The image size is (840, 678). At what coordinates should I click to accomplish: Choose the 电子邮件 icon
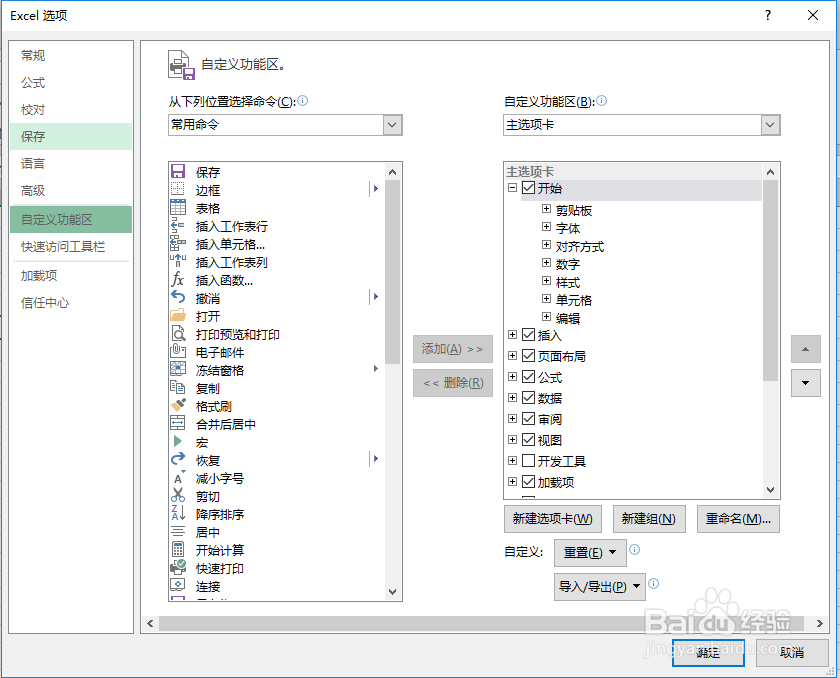178,351
